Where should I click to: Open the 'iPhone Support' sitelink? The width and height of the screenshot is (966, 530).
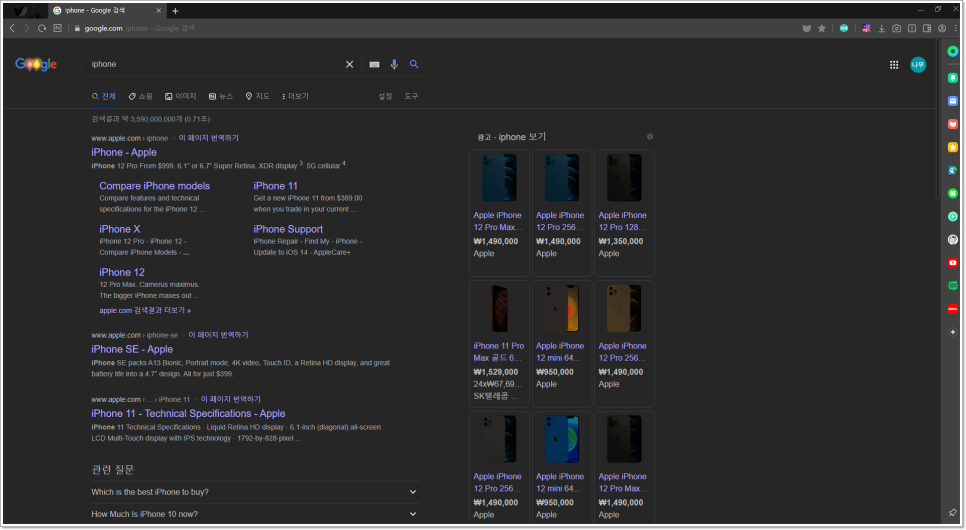pos(288,229)
